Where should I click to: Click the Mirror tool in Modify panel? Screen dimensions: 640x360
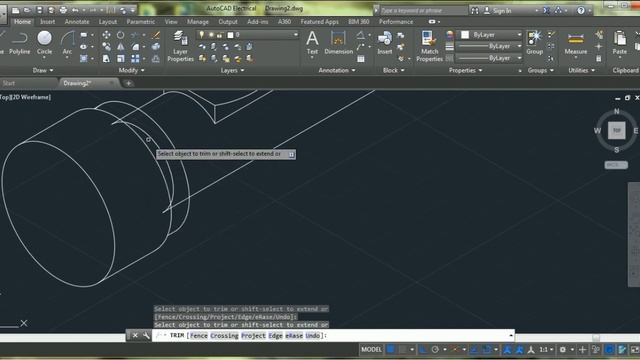(x=120, y=47)
